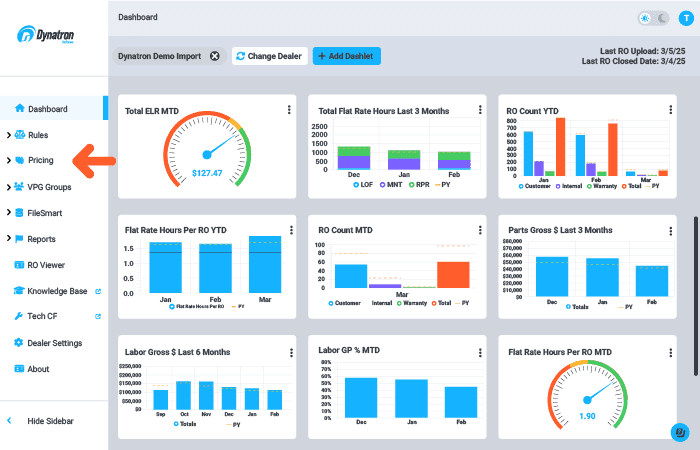Toggle Warranty legend in RO Count YTD
The height and width of the screenshot is (450, 700).
[595, 186]
